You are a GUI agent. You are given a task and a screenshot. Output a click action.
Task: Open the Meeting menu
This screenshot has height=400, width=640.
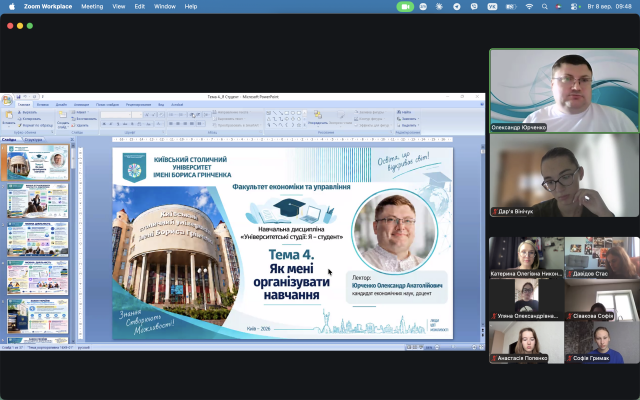pyautogui.click(x=92, y=7)
